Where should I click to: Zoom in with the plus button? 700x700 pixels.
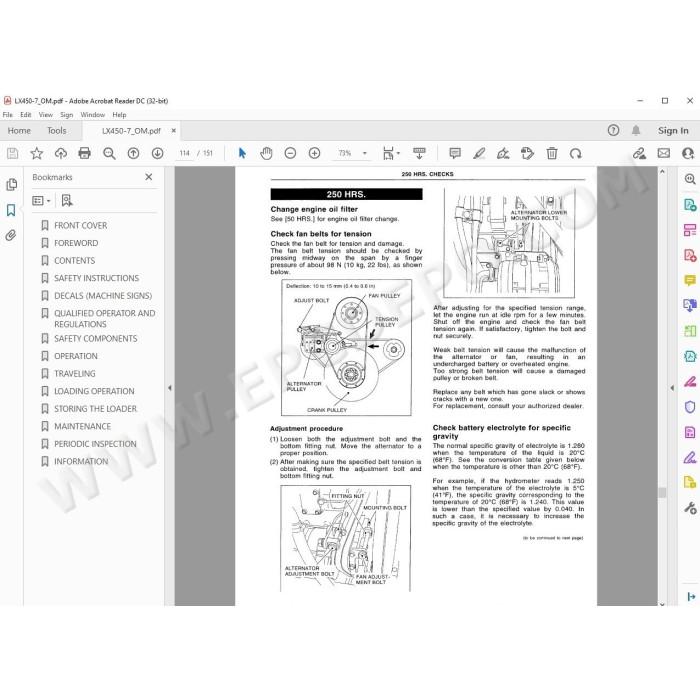click(314, 154)
